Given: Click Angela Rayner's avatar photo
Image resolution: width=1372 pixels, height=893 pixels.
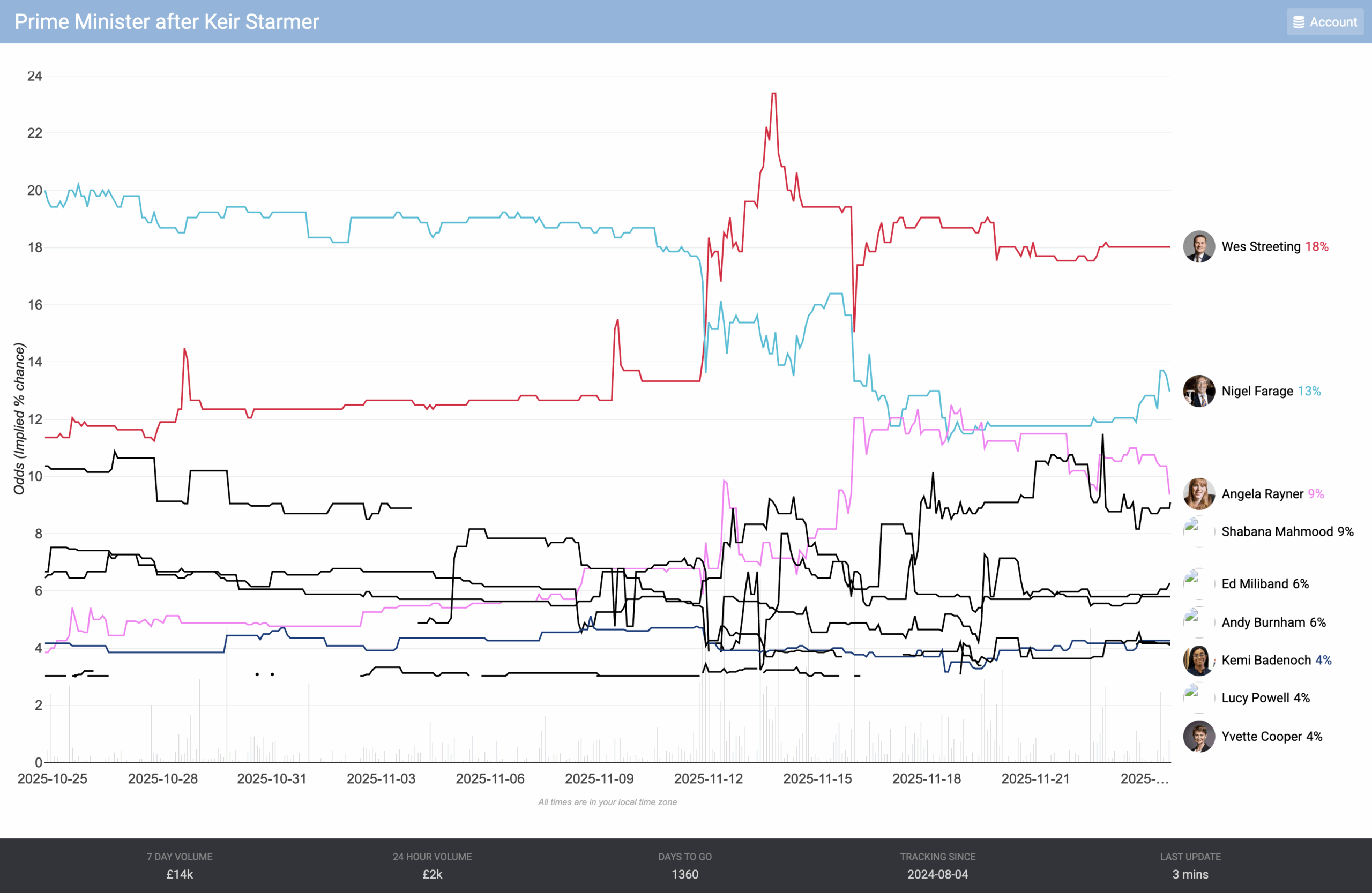Looking at the screenshot, I should [1198, 494].
